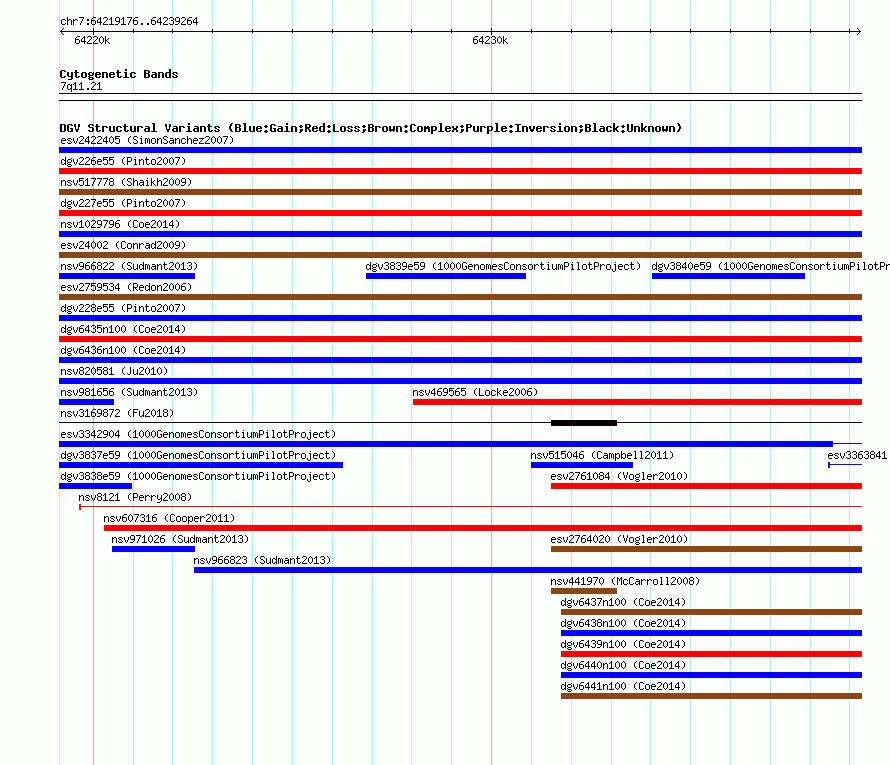
Task: Click the nsv8121 (Perry2008) label
Action: [x=135, y=497]
